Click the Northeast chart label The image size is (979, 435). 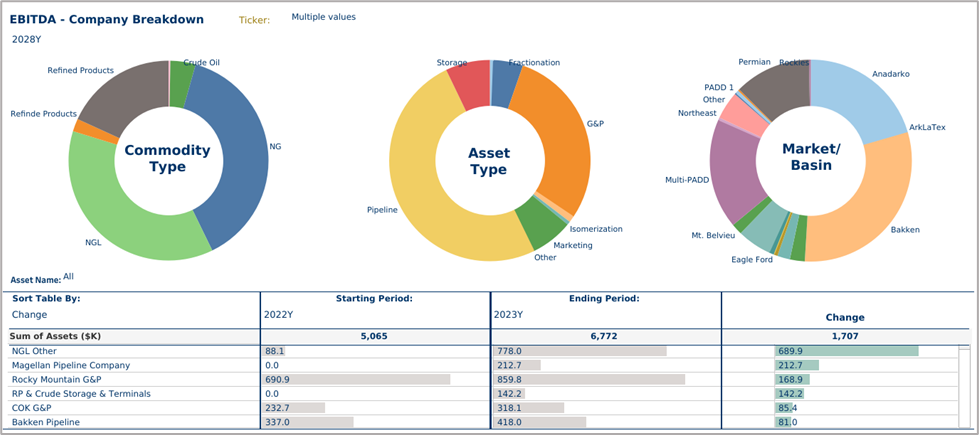(x=697, y=113)
